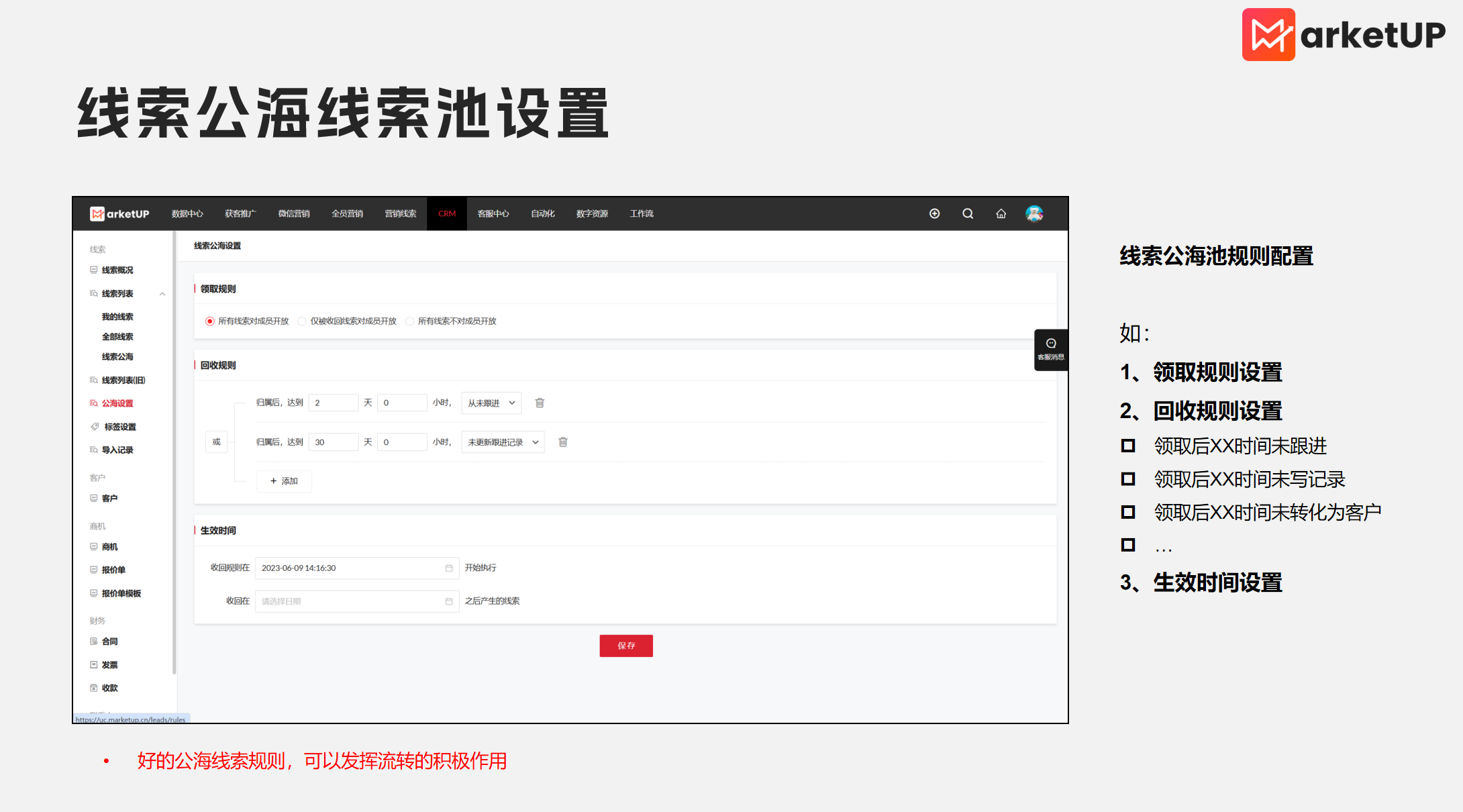The image size is (1463, 812).
Task: Click the 报价单模板 sidebar icon
Action: point(94,593)
